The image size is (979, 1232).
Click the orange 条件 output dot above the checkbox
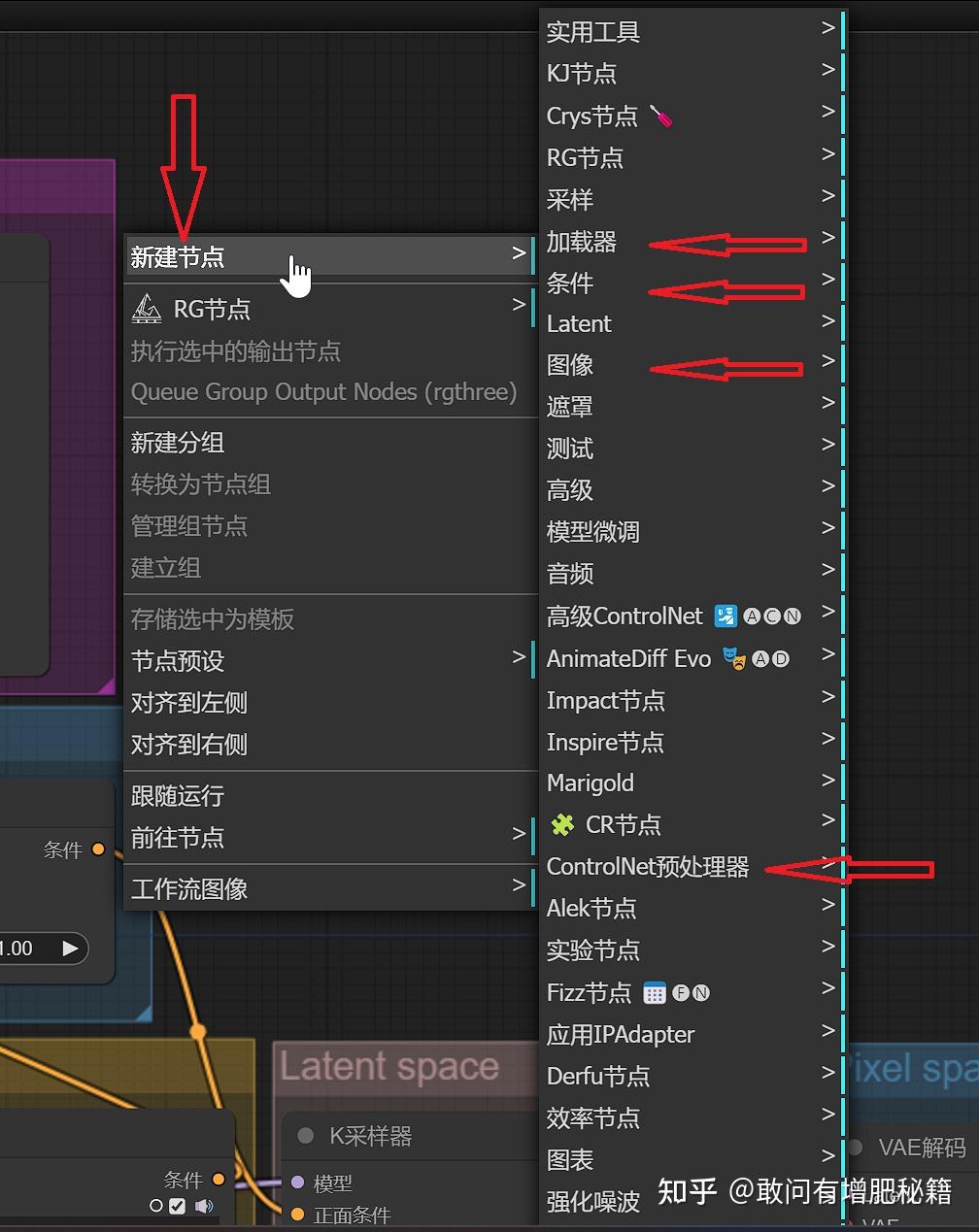pos(219,1180)
